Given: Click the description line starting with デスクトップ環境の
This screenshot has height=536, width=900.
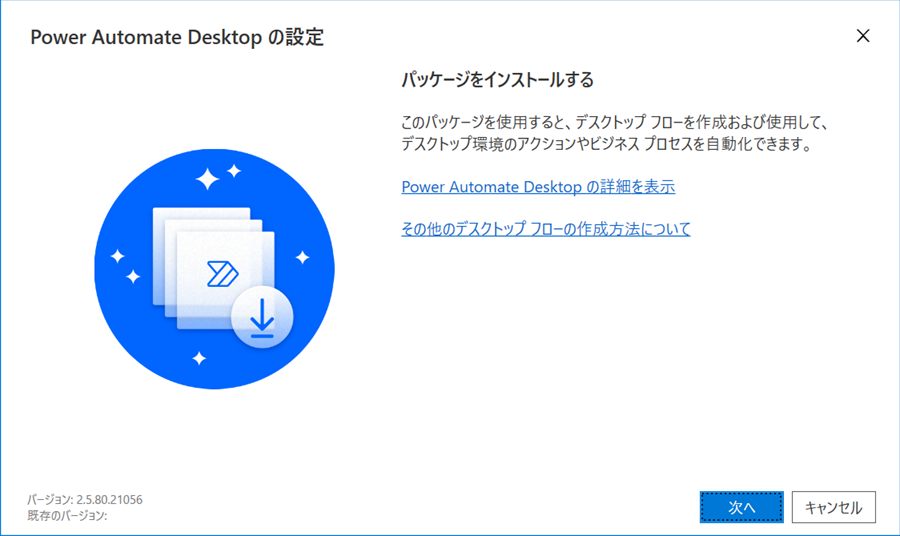Looking at the screenshot, I should pos(607,143).
